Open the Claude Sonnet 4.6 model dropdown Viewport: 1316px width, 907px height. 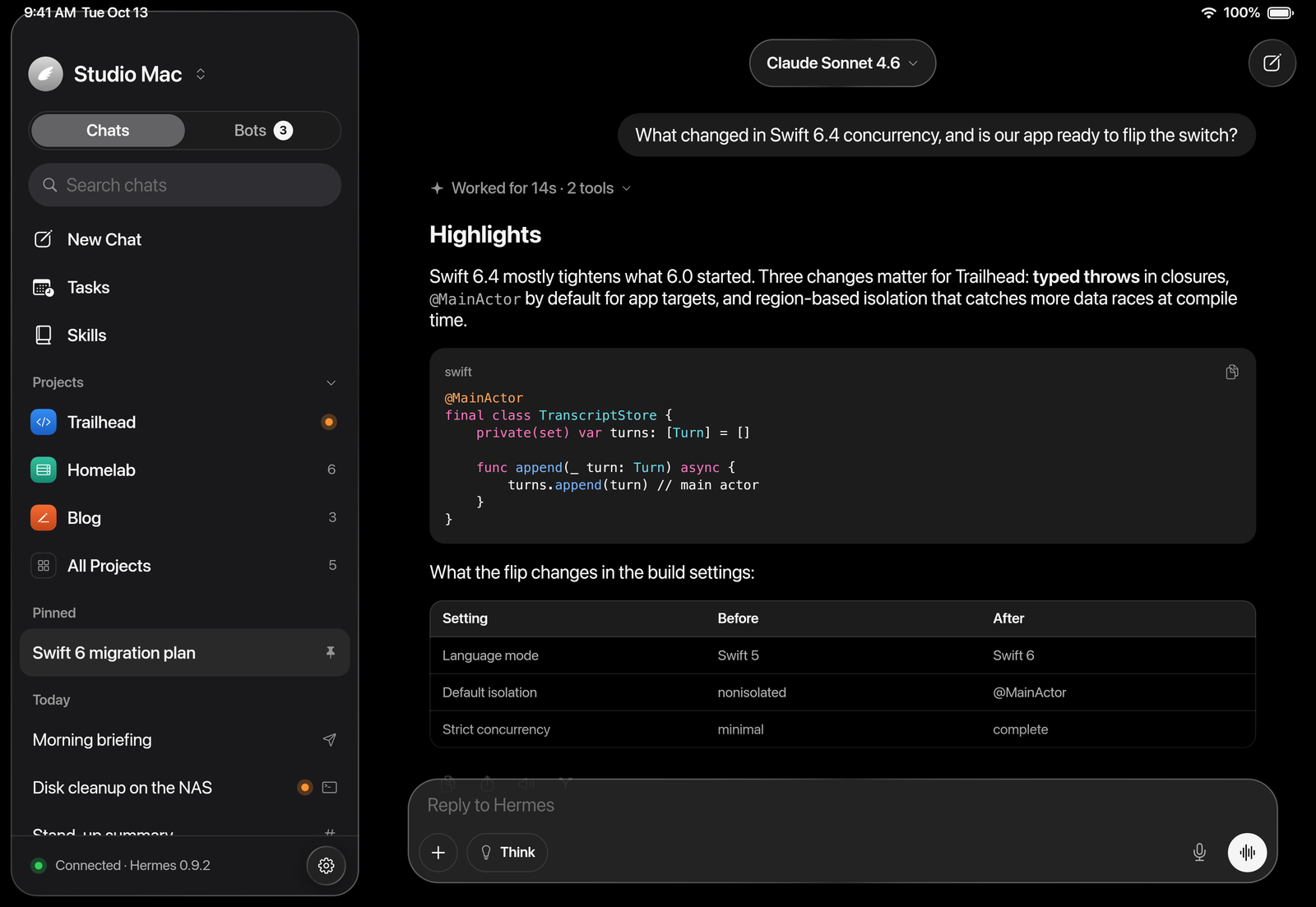click(x=842, y=63)
